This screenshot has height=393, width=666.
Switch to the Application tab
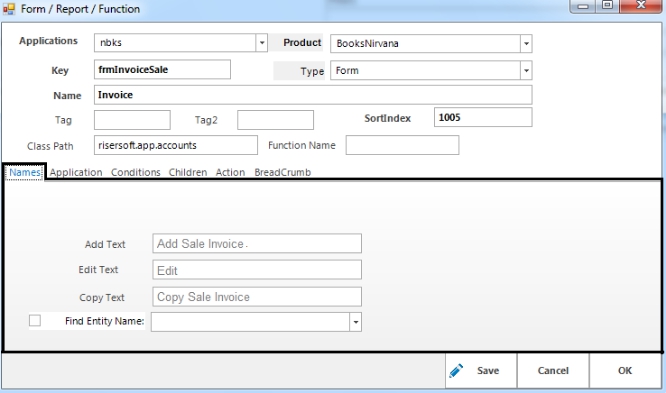[x=76, y=172]
